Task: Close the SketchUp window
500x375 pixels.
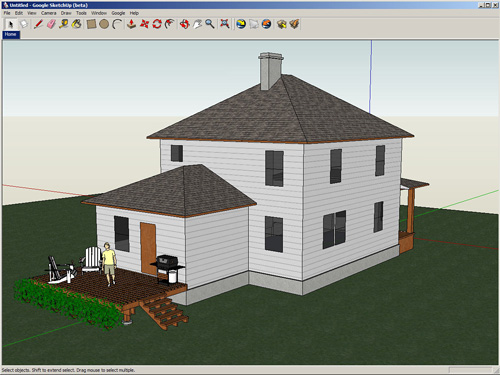Action: (495, 5)
